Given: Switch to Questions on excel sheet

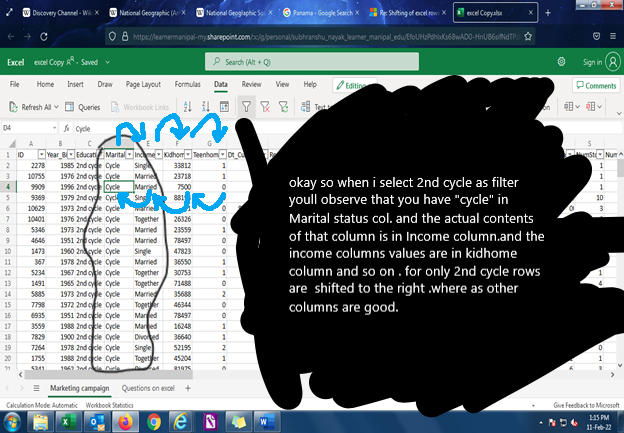Looking at the screenshot, I should [148, 388].
